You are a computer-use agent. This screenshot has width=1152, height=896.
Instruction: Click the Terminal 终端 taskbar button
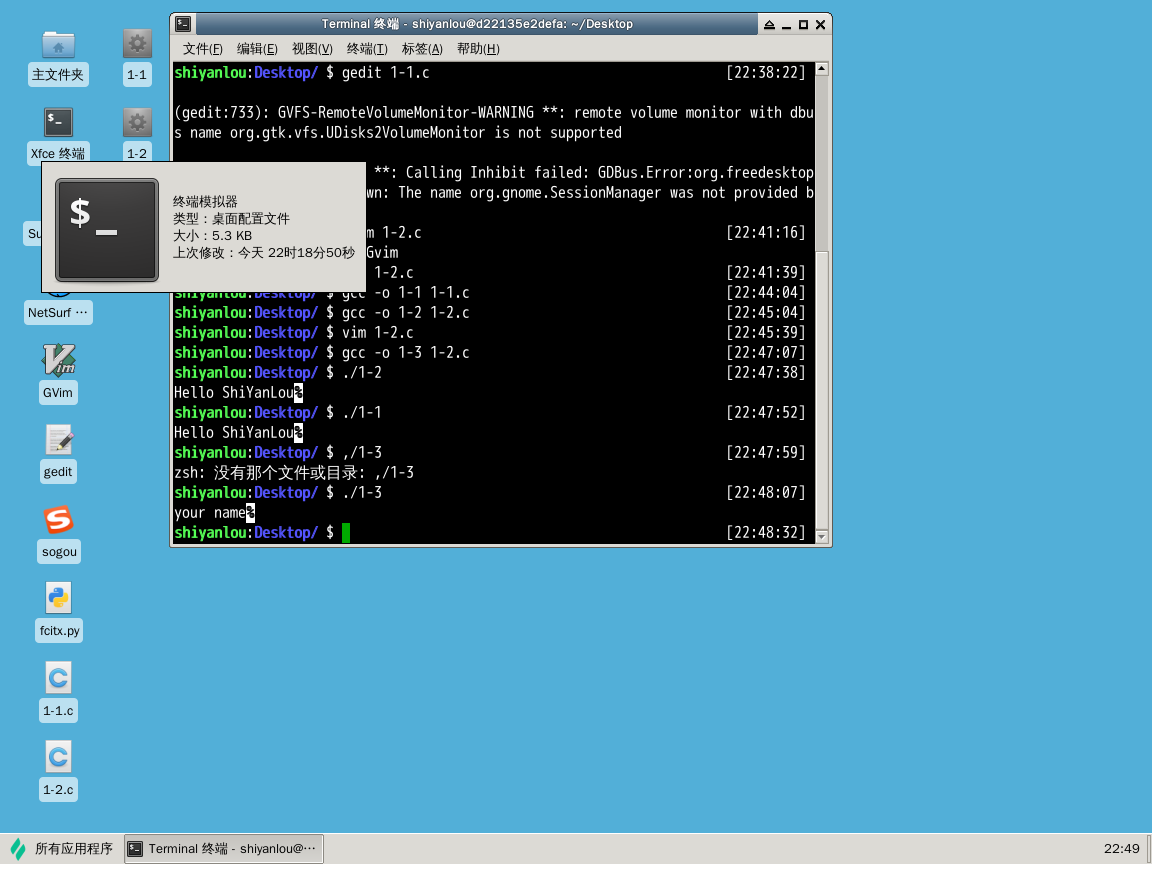click(x=224, y=849)
